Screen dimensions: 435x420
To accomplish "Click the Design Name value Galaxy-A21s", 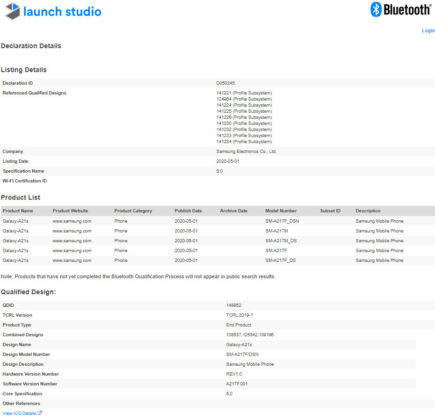I will [239, 344].
